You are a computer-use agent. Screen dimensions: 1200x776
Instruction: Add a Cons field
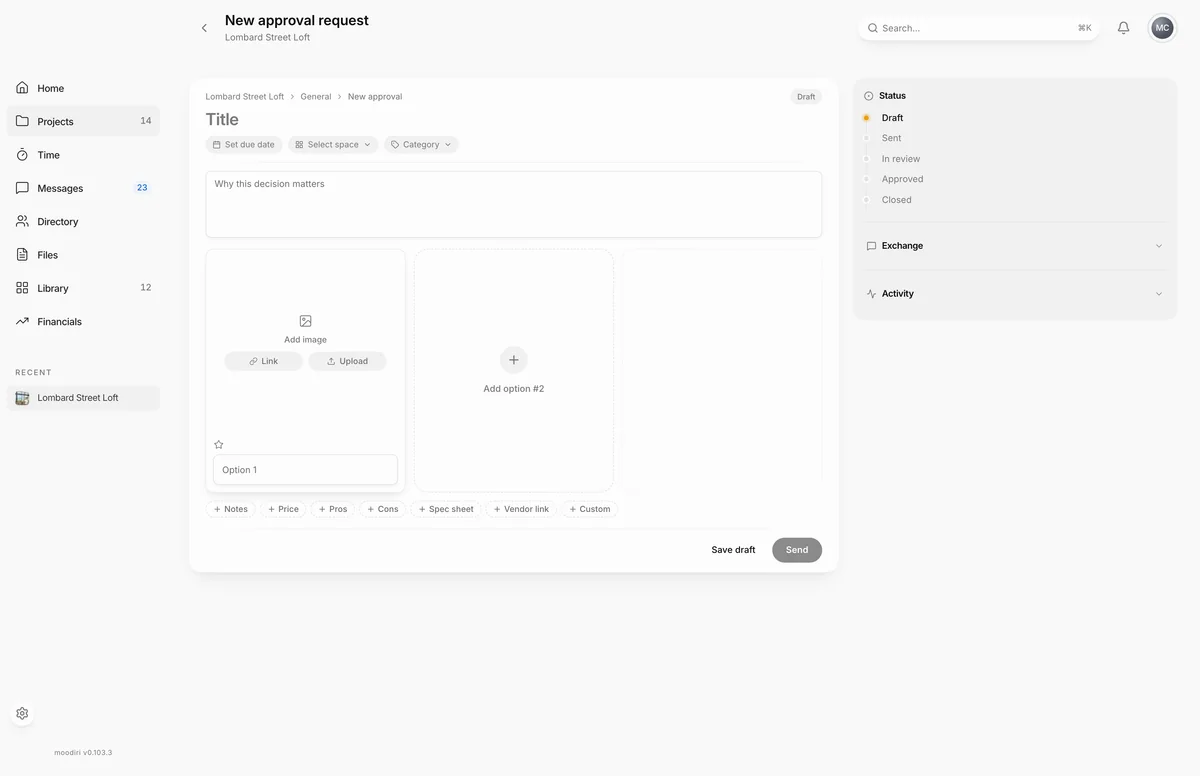382,509
